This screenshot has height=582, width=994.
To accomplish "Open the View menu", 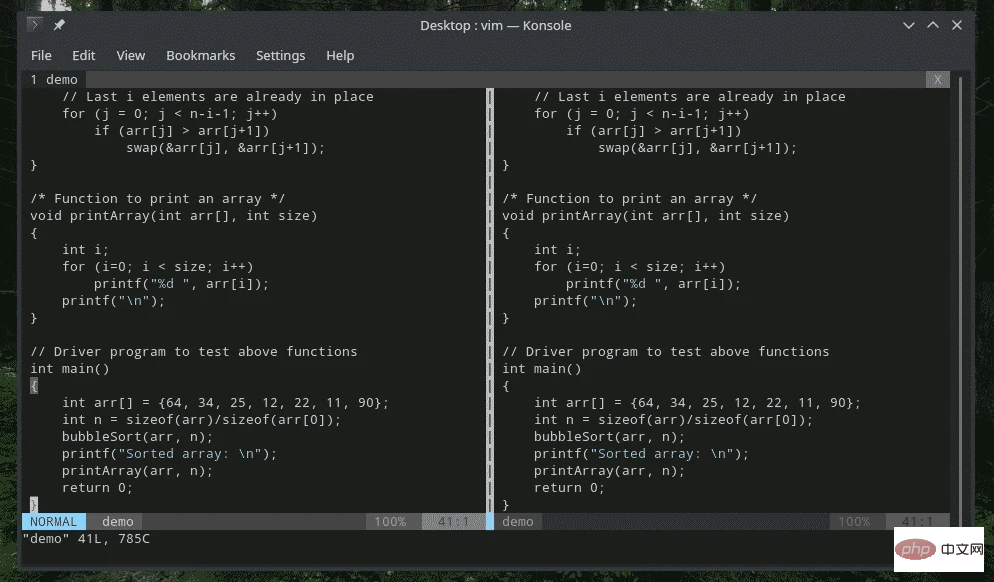I will point(130,55).
